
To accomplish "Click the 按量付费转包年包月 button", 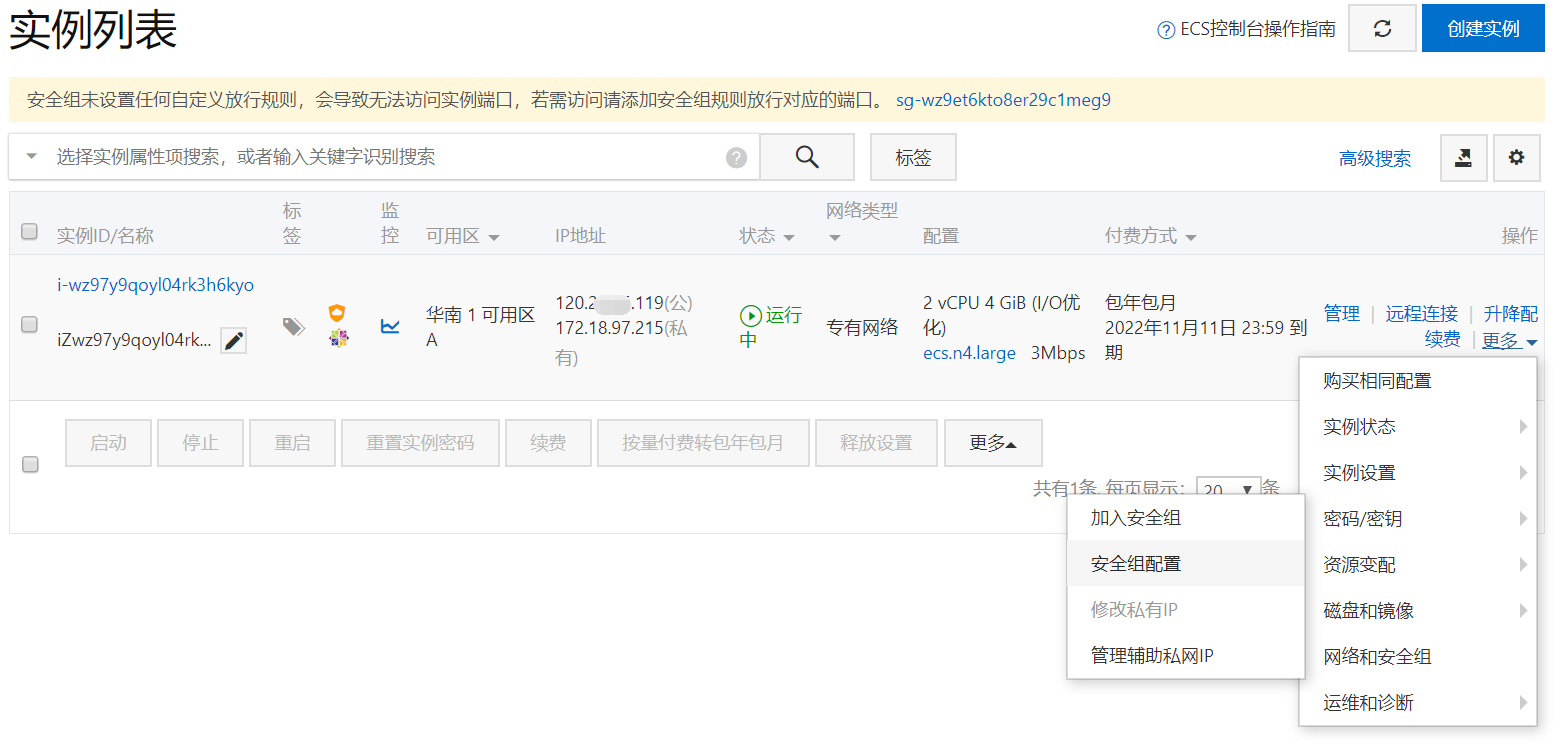I will [x=703, y=443].
